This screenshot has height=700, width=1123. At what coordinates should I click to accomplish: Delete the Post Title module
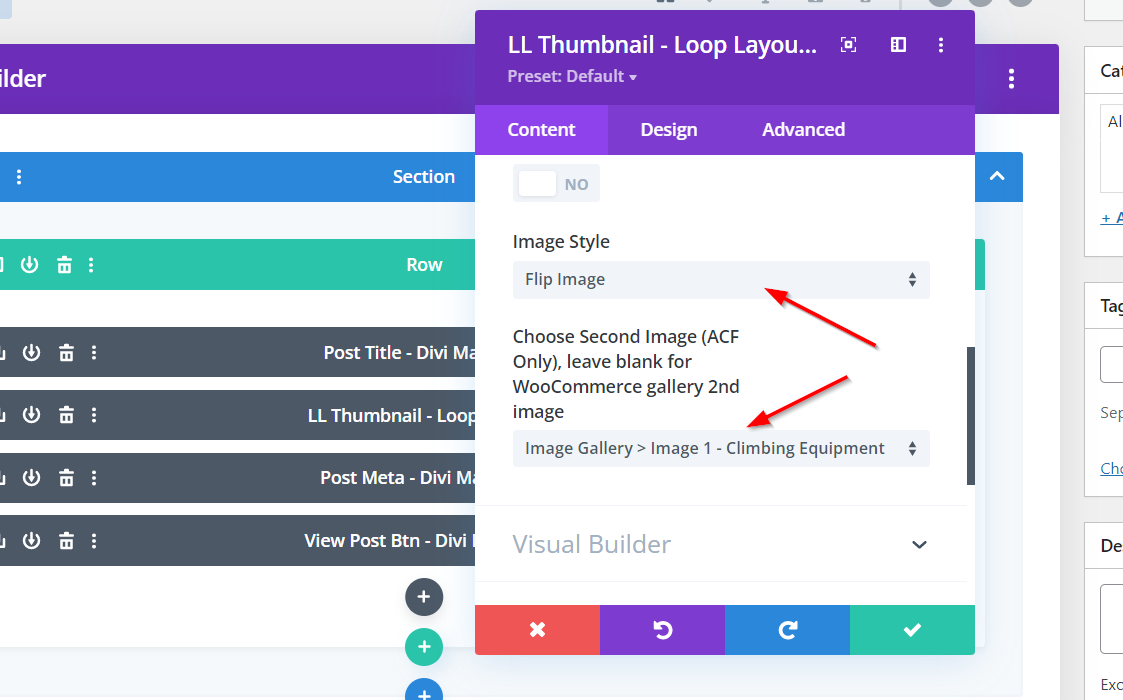[66, 353]
